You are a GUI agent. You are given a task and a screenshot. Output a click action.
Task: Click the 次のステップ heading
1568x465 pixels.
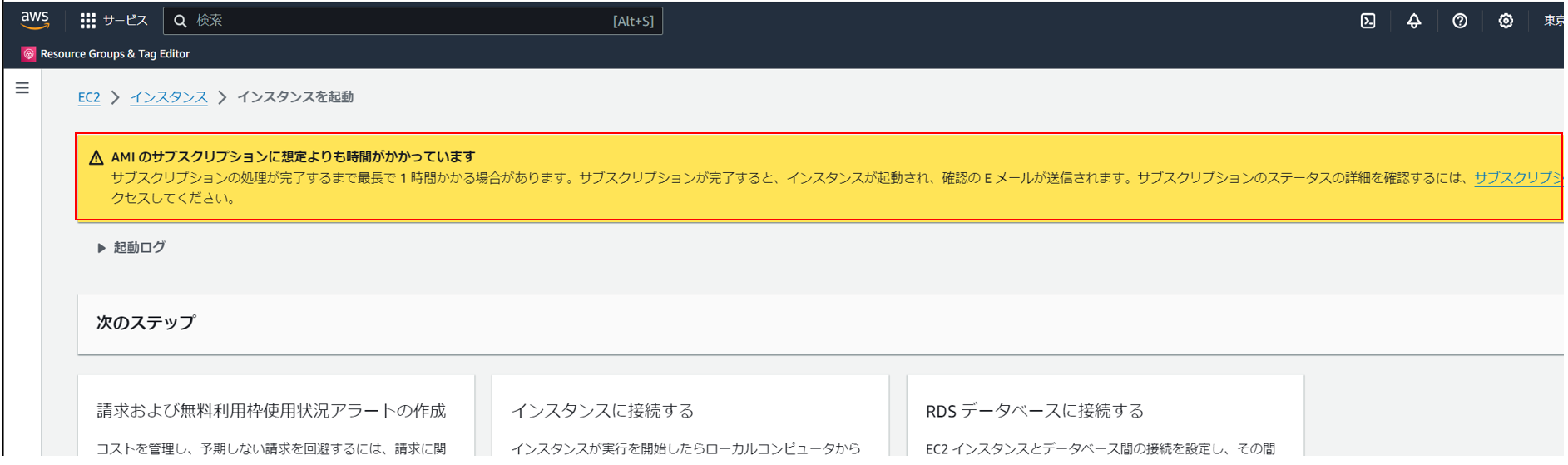coord(146,323)
